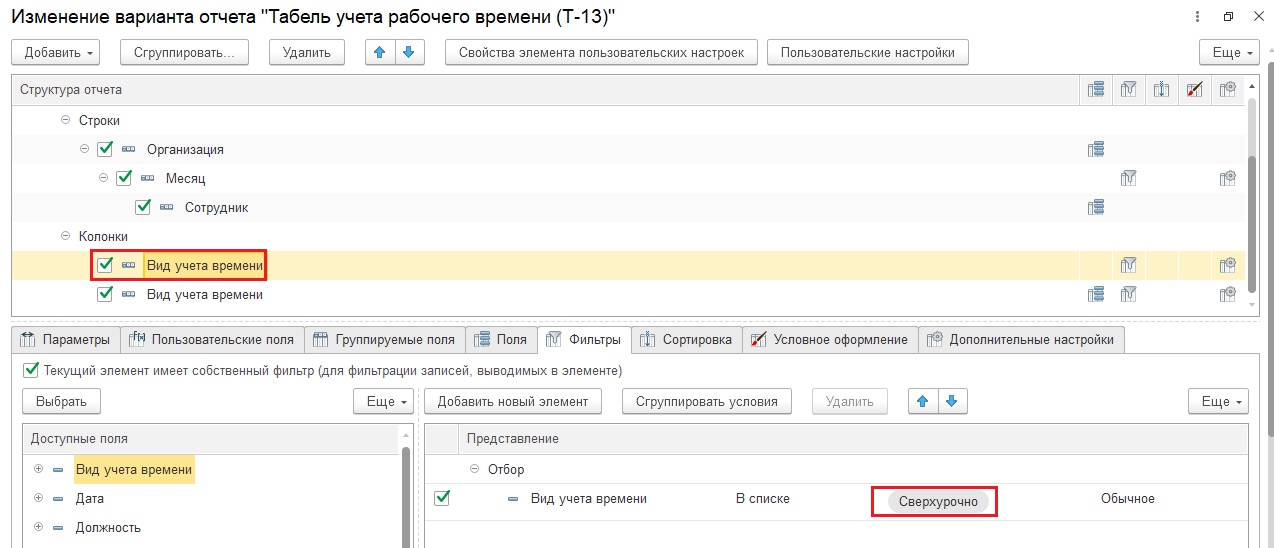Screen dimensions: 1274x548
Task: Move filter condition down with arrow button
Action: (952, 401)
